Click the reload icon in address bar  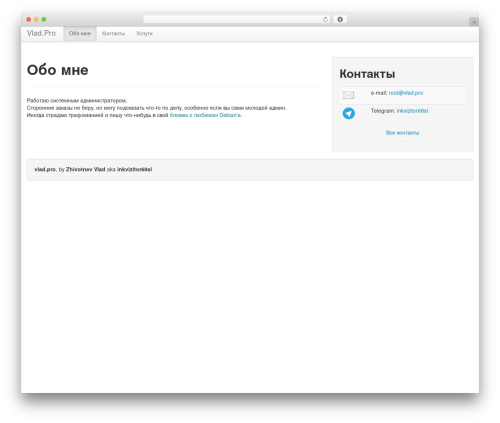(325, 20)
